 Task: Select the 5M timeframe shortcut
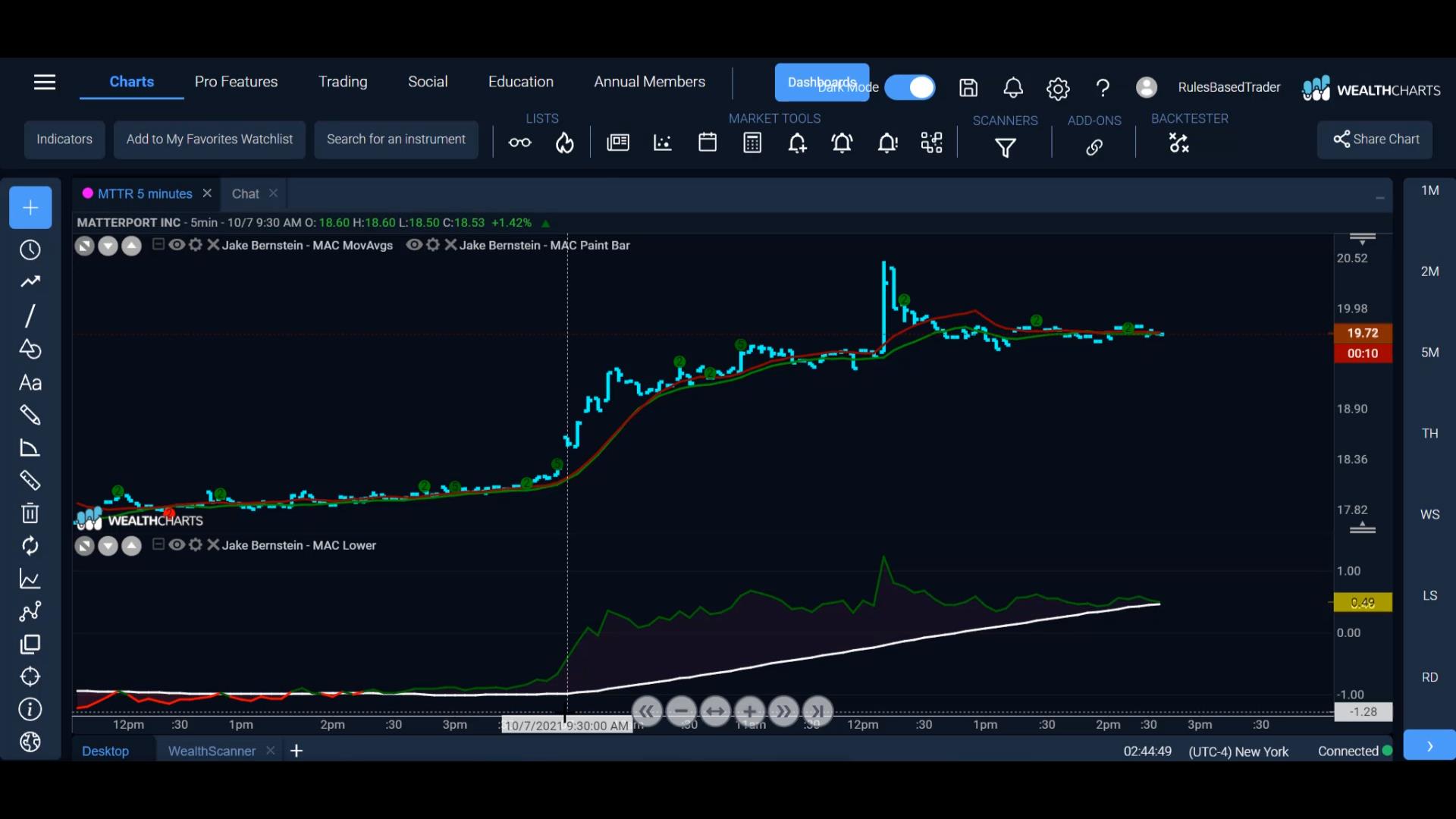(x=1429, y=353)
